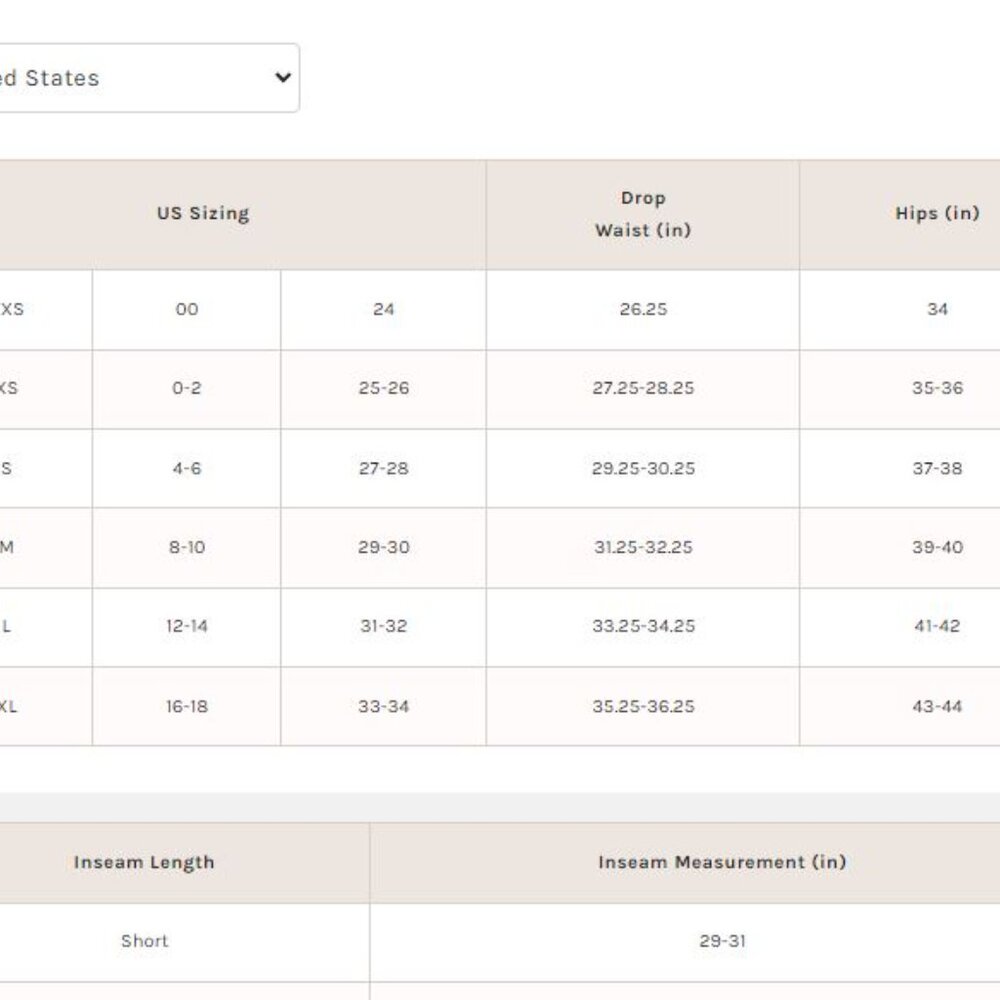The width and height of the screenshot is (1000, 1000).
Task: Select the Short inseam row
Action: pos(144,941)
